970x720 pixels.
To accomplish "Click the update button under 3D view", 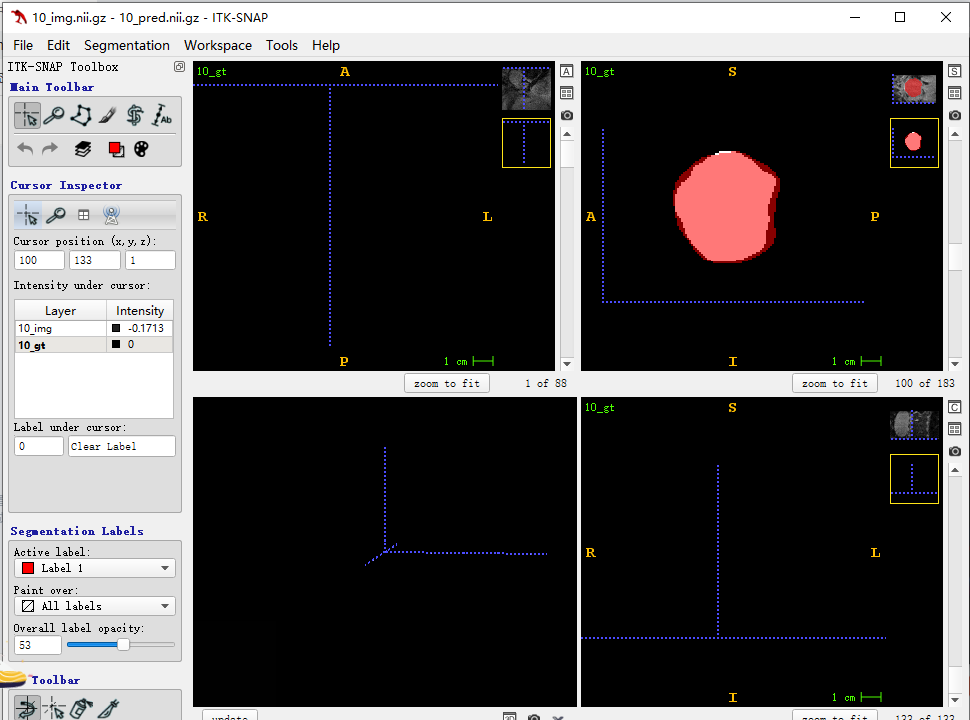I will 230,715.
